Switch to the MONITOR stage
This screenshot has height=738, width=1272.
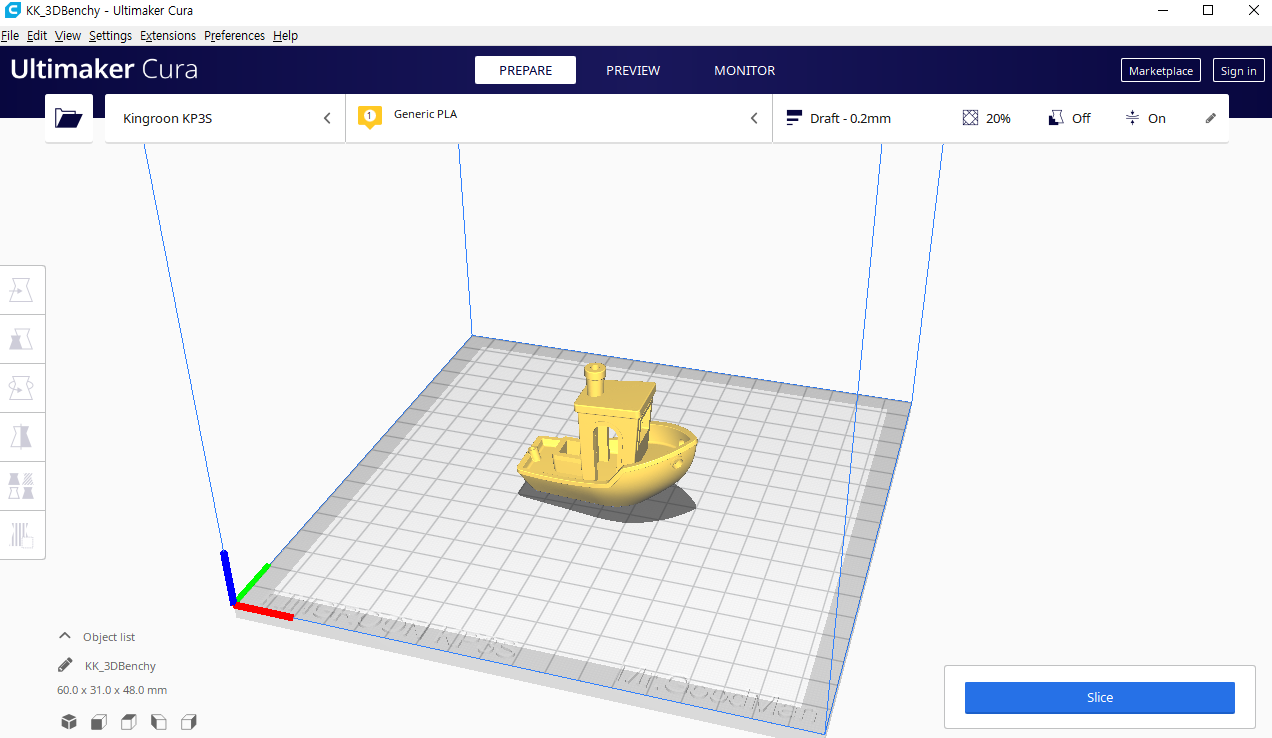coord(745,70)
